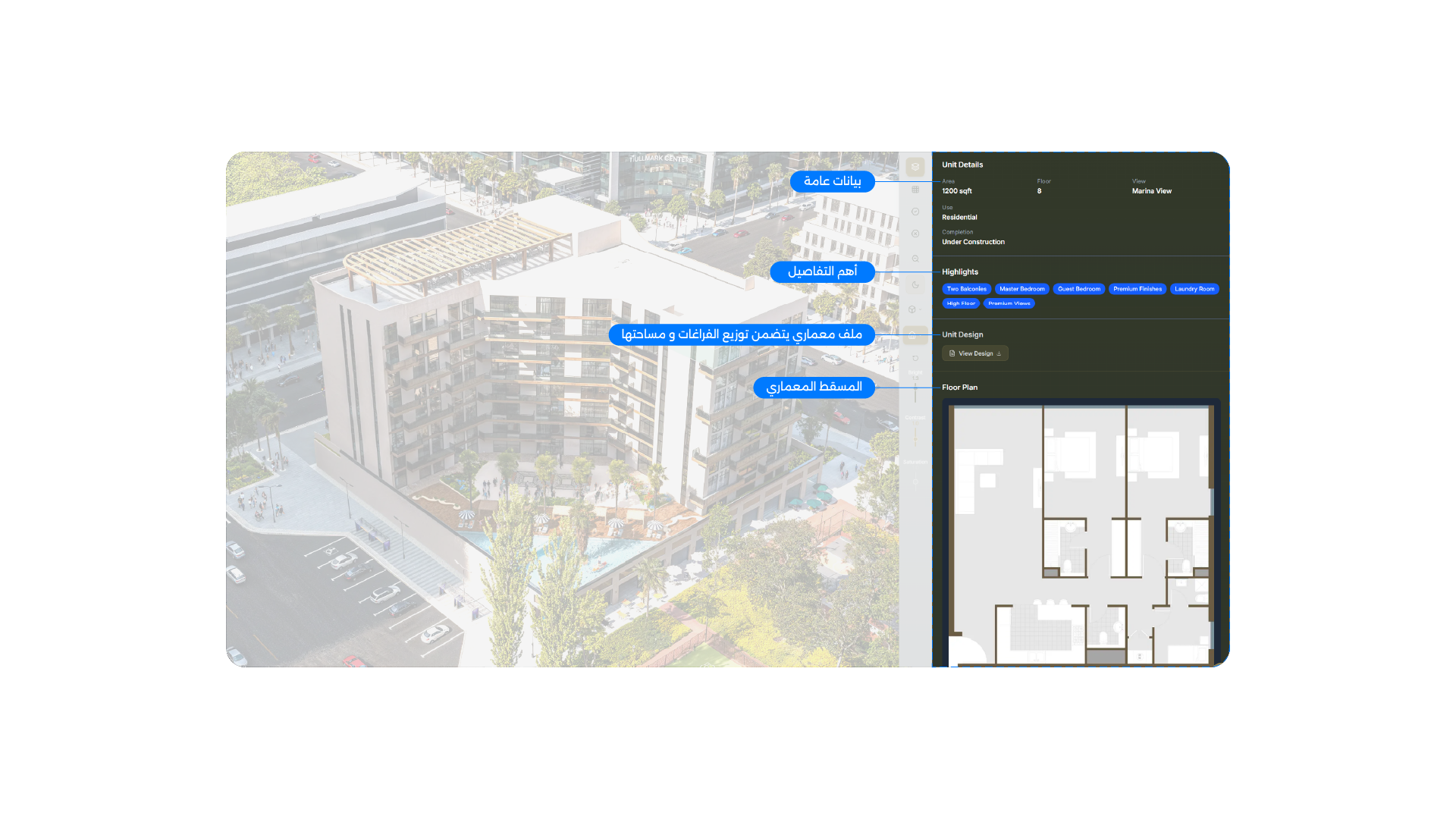
Task: Click the circled checkmark icon
Action: click(x=915, y=212)
